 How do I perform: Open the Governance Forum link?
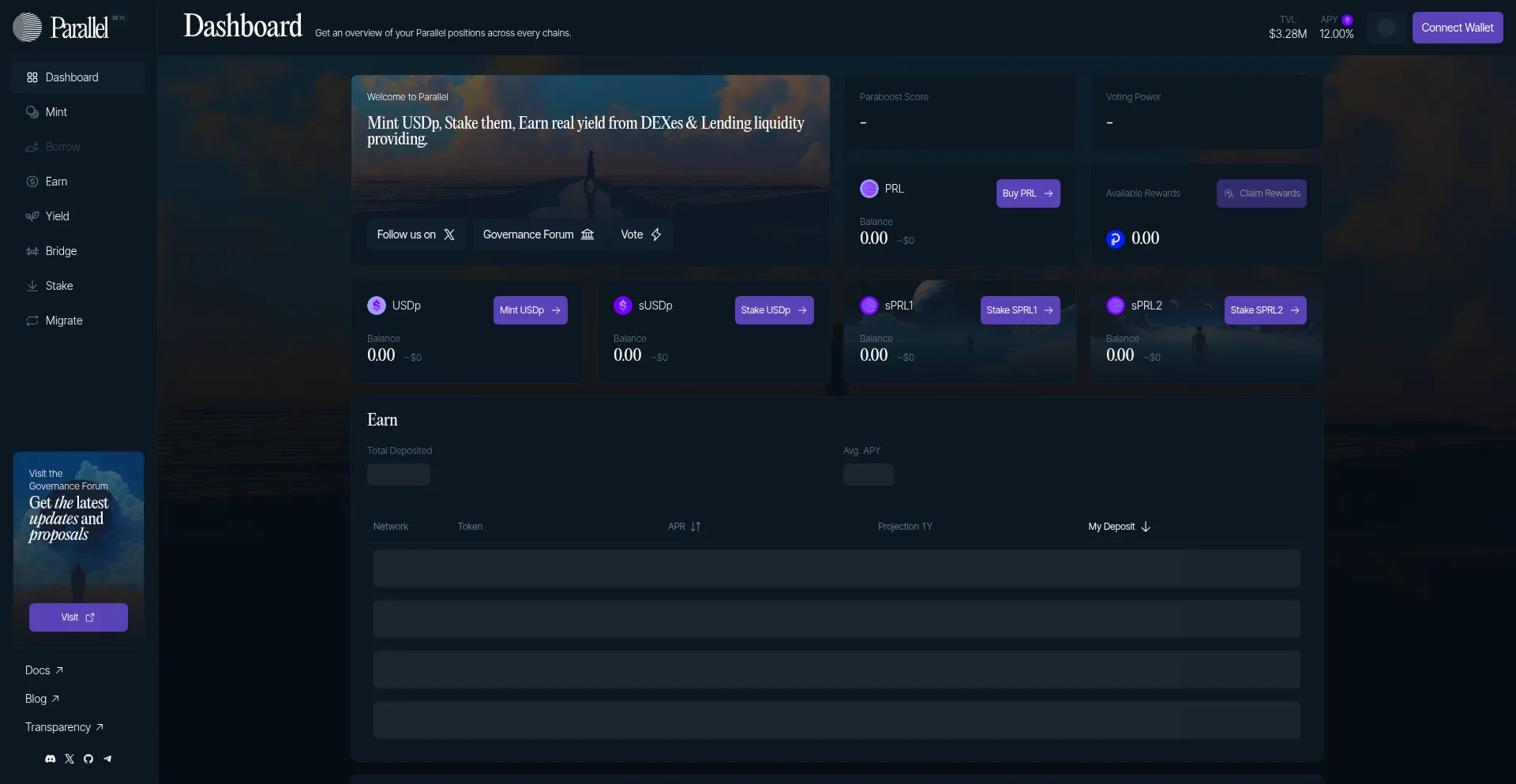(x=538, y=234)
